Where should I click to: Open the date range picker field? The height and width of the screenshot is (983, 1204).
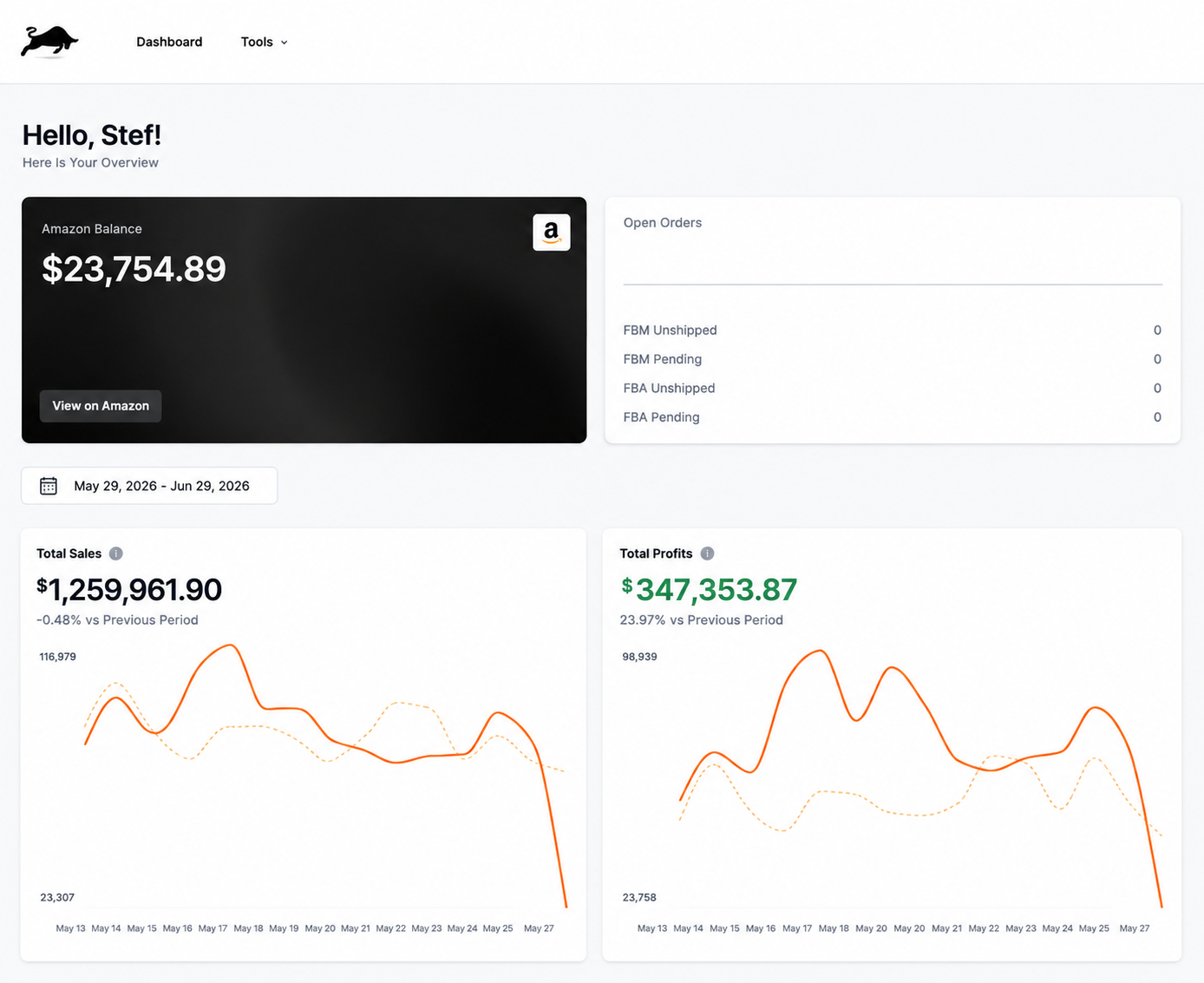click(x=149, y=486)
